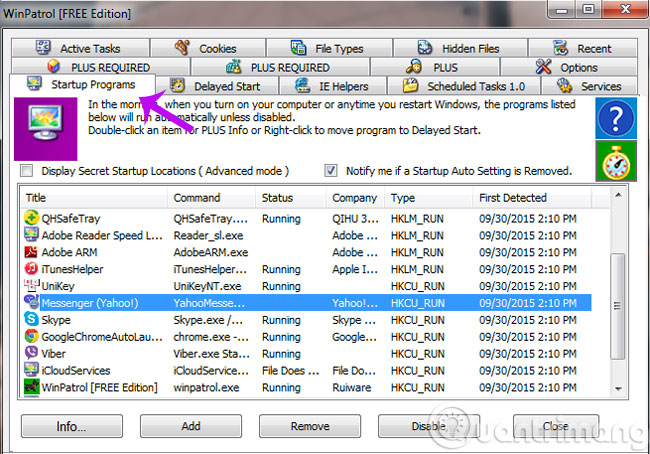
Task: Click the UniKeyNT.exe command cell
Action: click(x=207, y=286)
